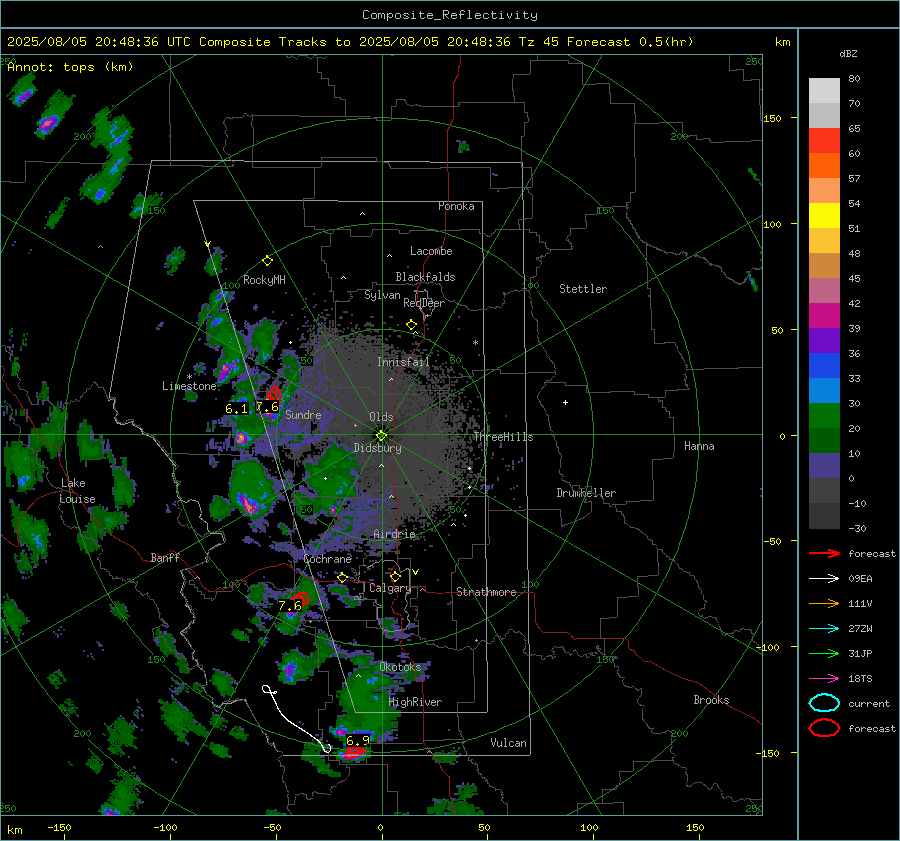Select the orange 111V arrow legend icon

click(x=824, y=603)
